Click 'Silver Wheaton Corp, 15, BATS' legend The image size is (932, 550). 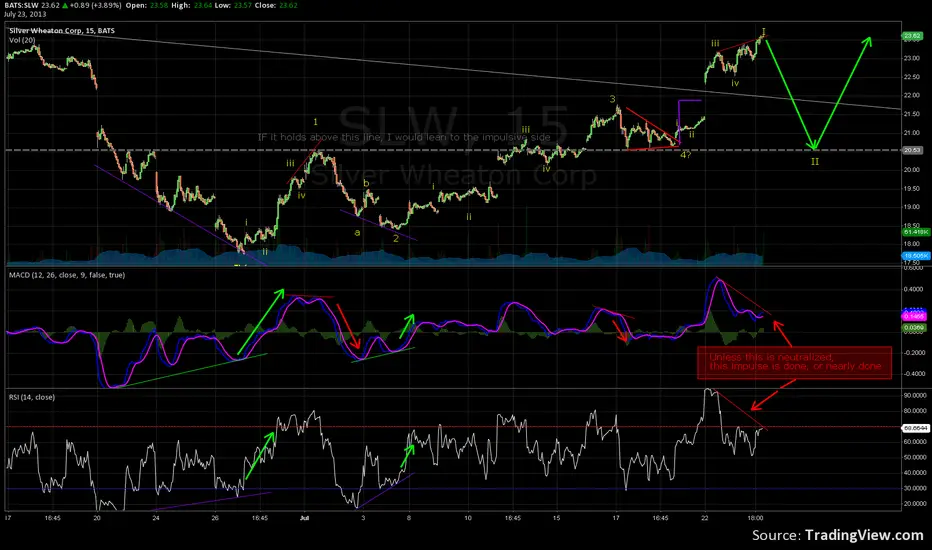click(x=62, y=31)
